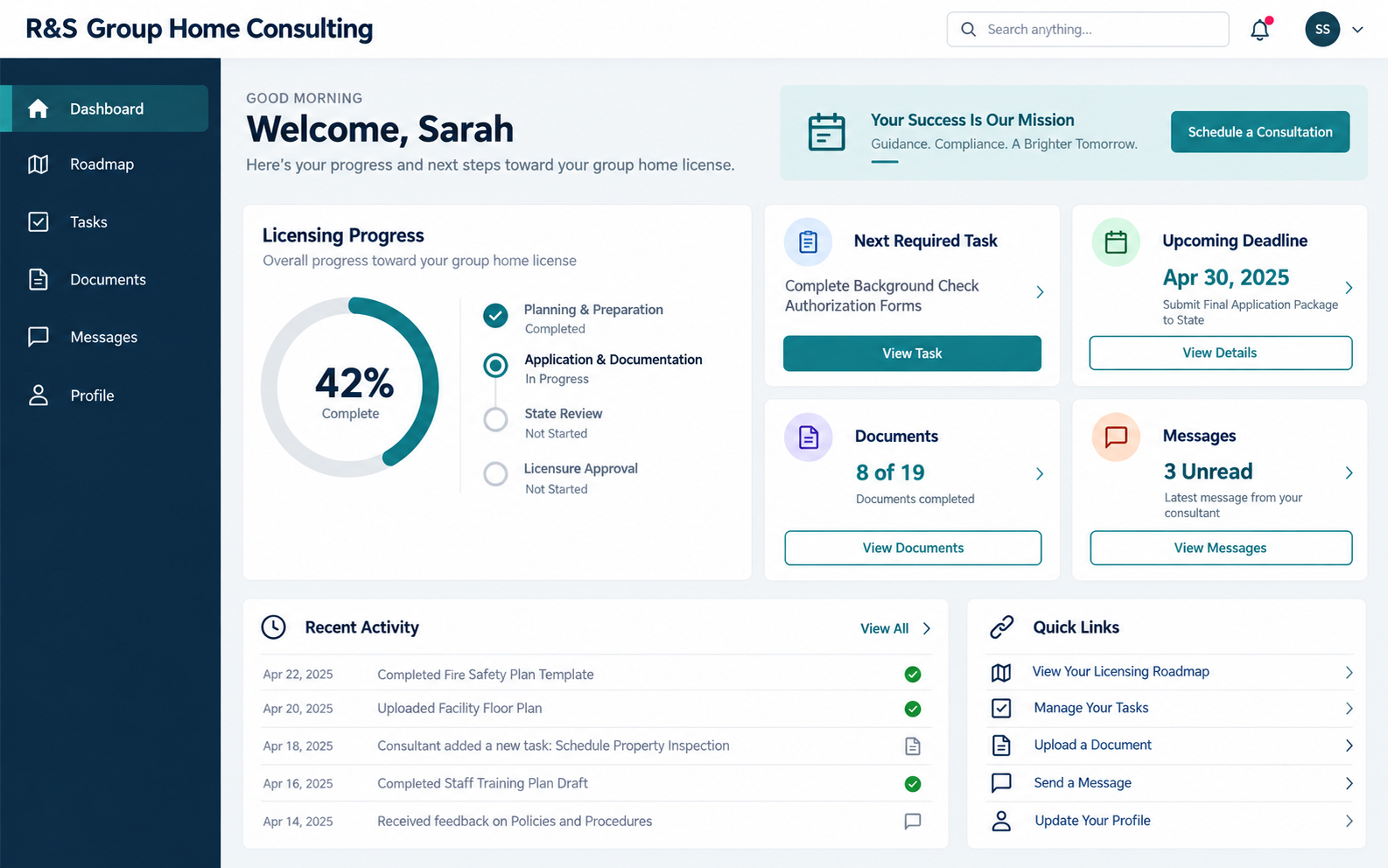Open Send a Message quick link
The image size is (1388, 868).
coord(1083,783)
